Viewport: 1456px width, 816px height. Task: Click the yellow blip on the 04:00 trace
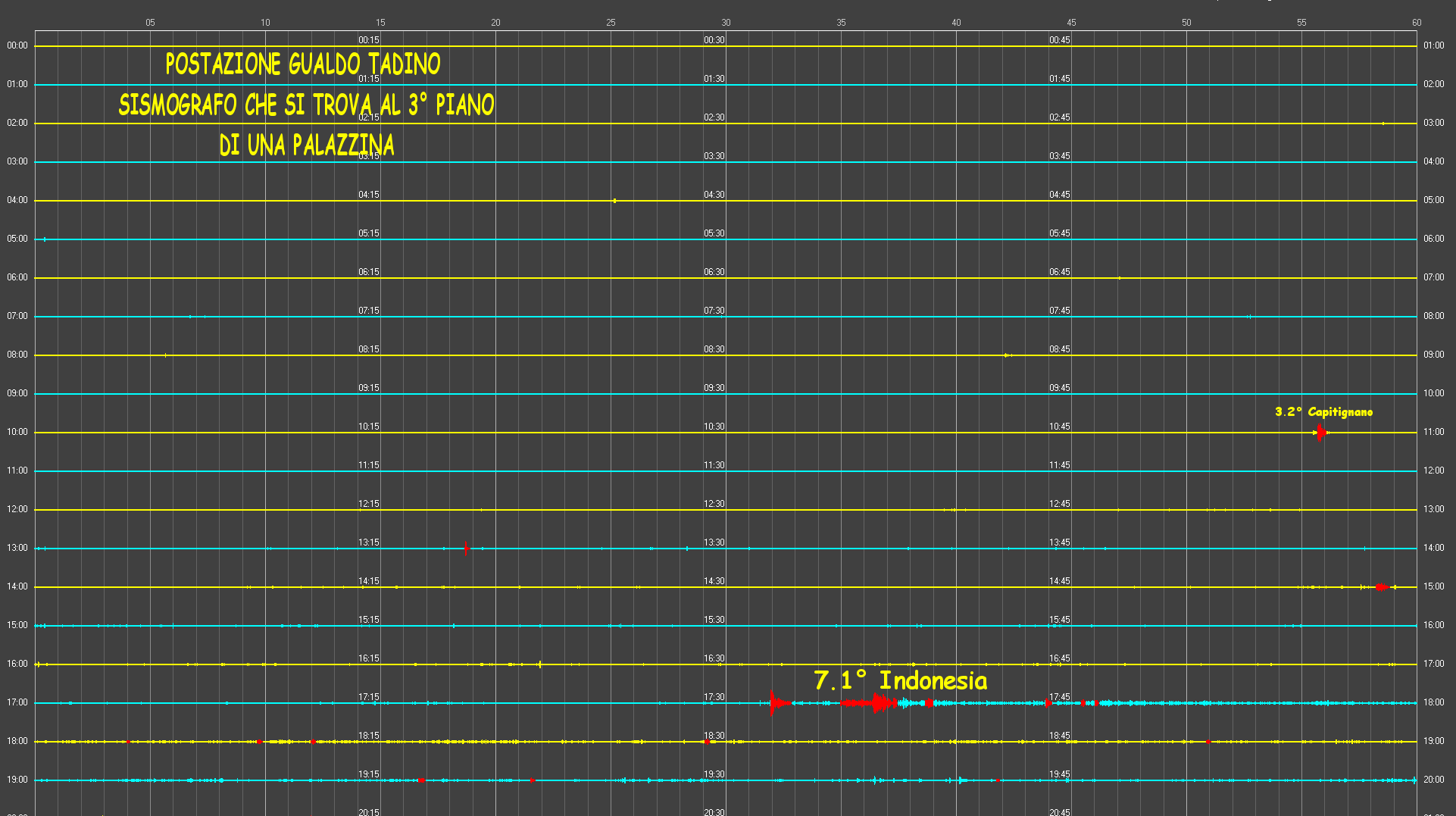tap(614, 200)
